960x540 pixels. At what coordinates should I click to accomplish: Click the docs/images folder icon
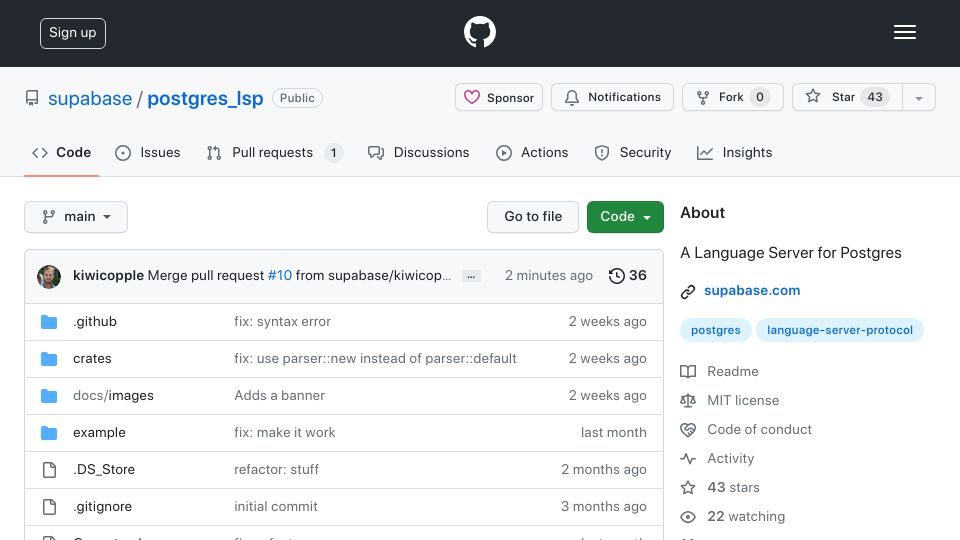tap(49, 396)
